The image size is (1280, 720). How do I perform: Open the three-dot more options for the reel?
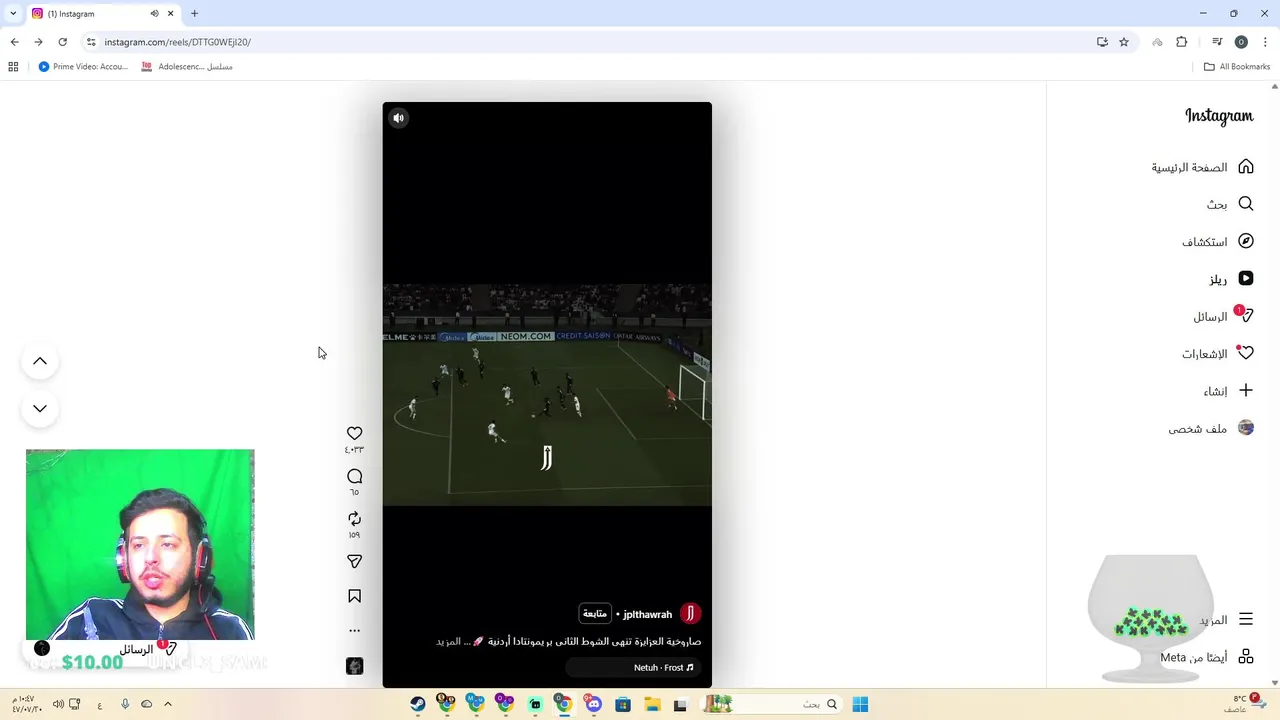pos(354,631)
